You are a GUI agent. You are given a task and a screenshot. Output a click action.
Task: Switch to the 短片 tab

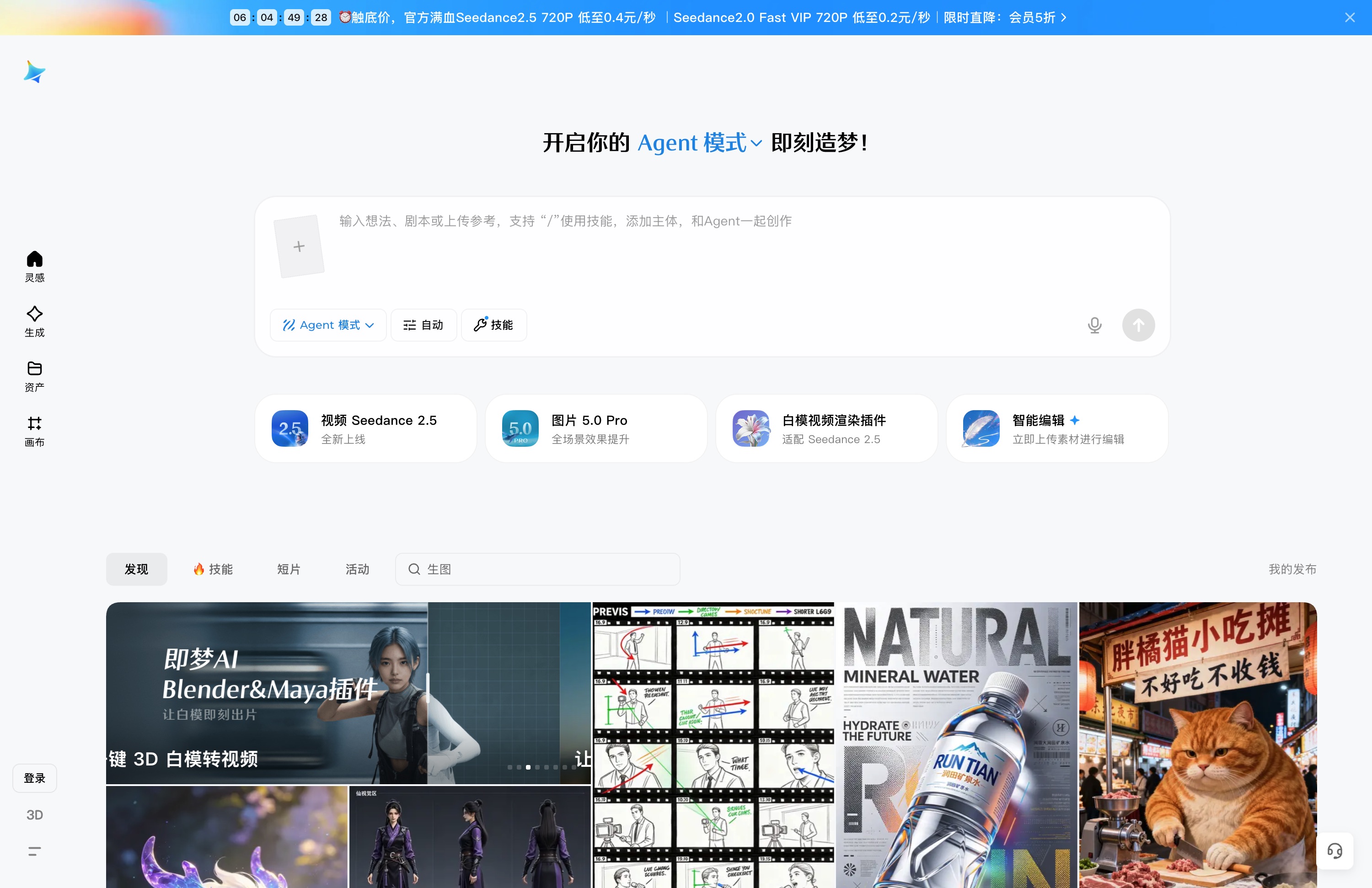coord(289,569)
